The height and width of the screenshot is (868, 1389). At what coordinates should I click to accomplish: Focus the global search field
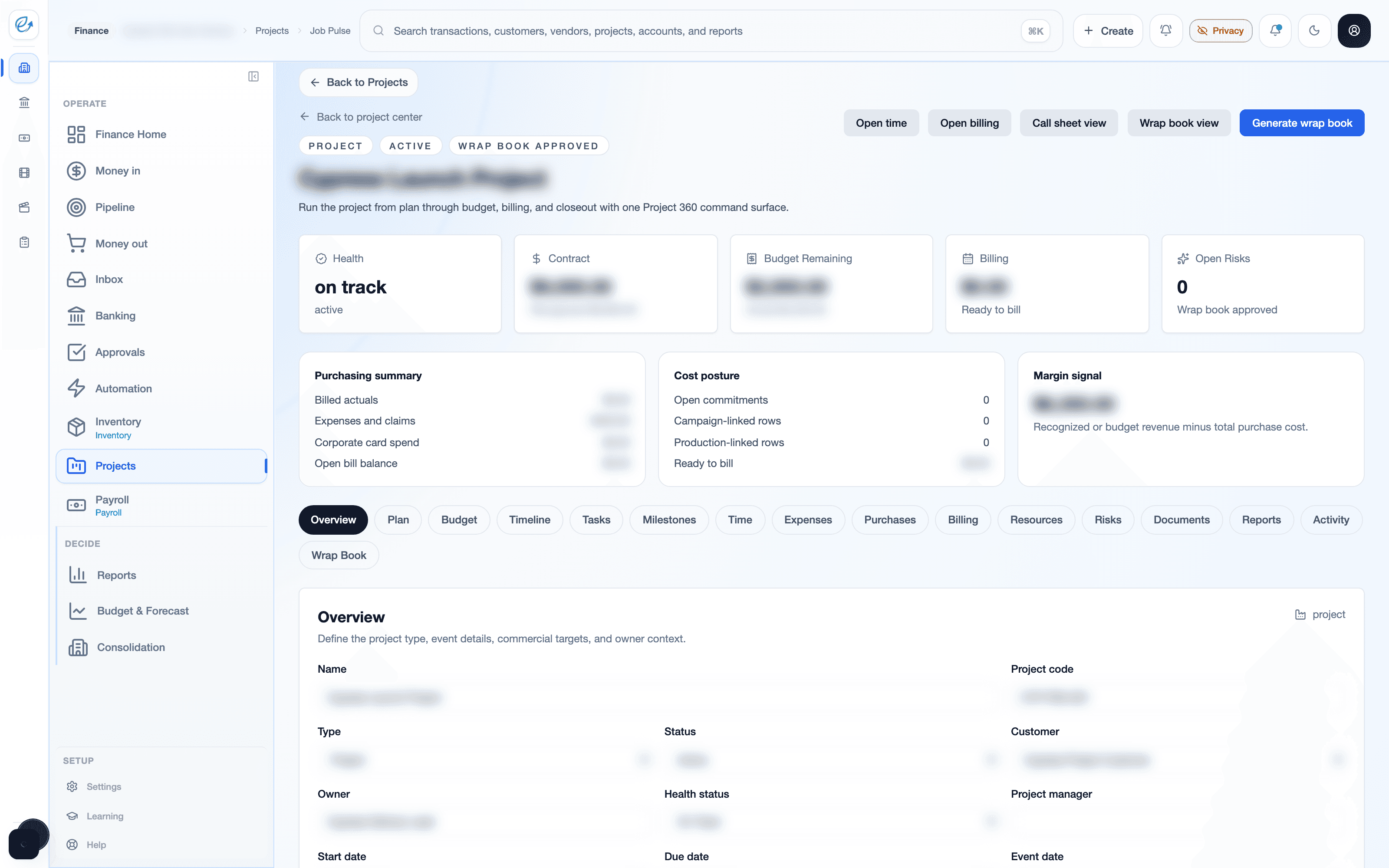coord(711,30)
